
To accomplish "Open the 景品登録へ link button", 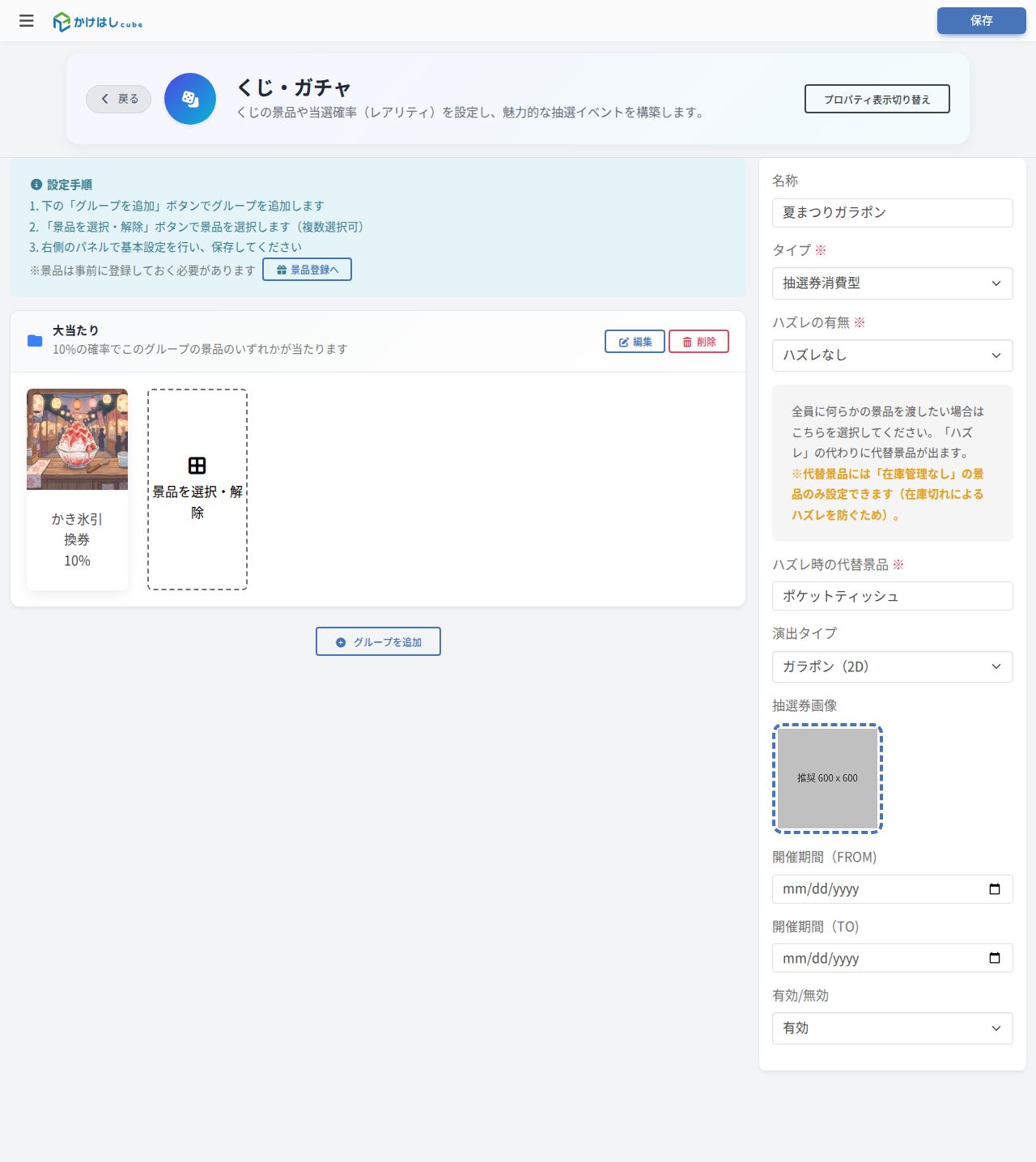I will coord(307,270).
